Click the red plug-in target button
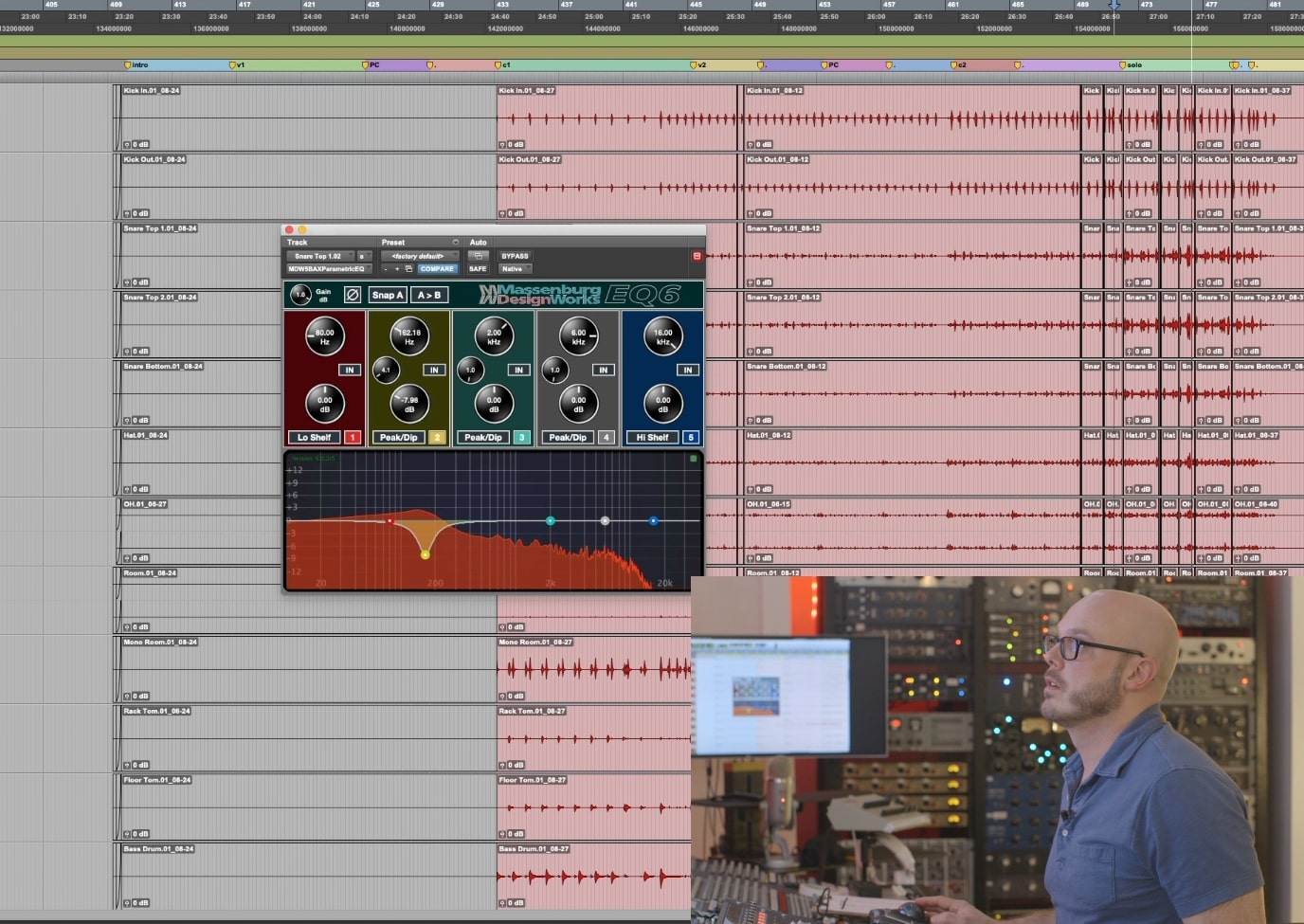Screen dimensions: 1304x924 coord(697,256)
